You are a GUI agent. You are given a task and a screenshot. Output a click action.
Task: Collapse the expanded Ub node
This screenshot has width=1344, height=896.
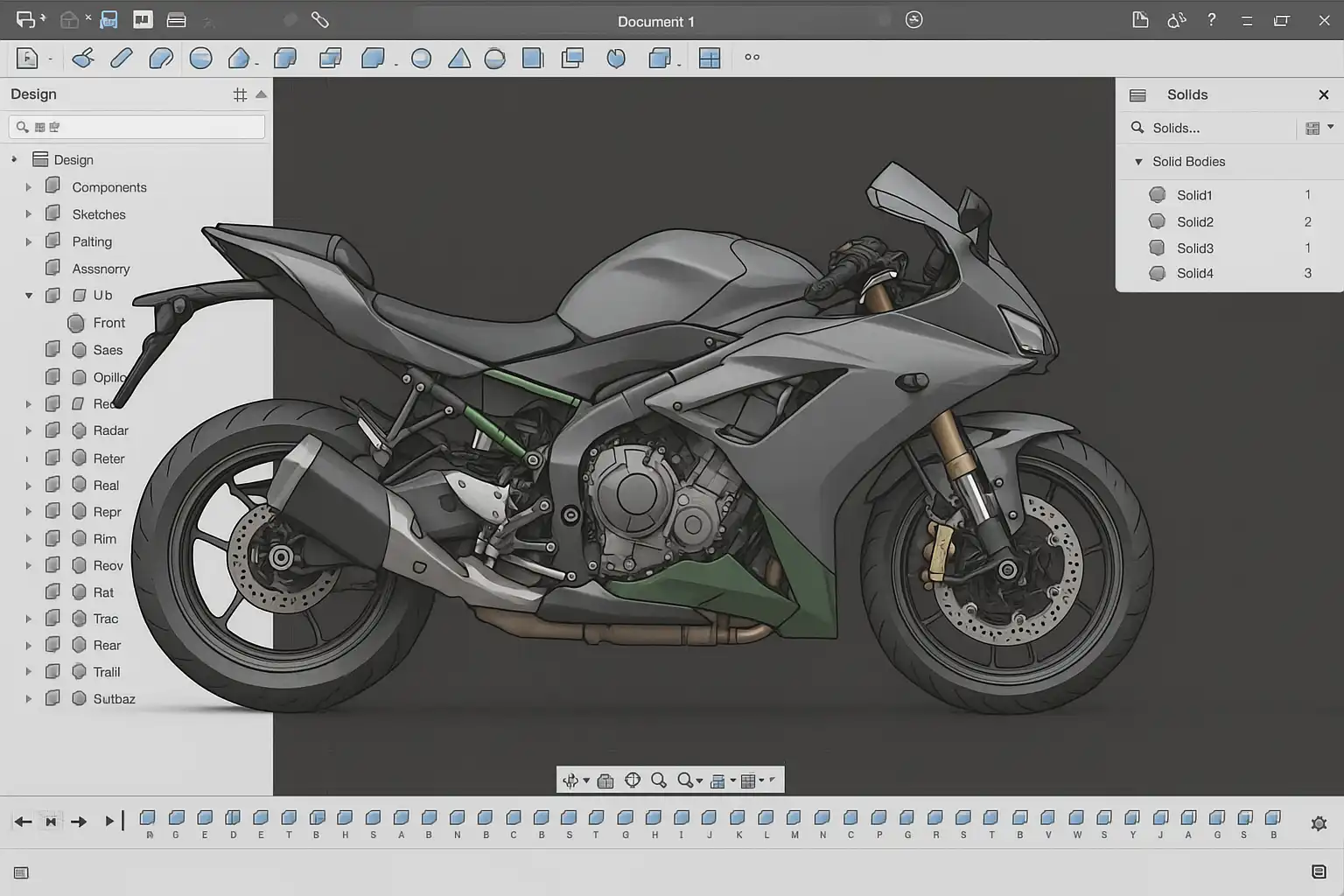tap(28, 296)
